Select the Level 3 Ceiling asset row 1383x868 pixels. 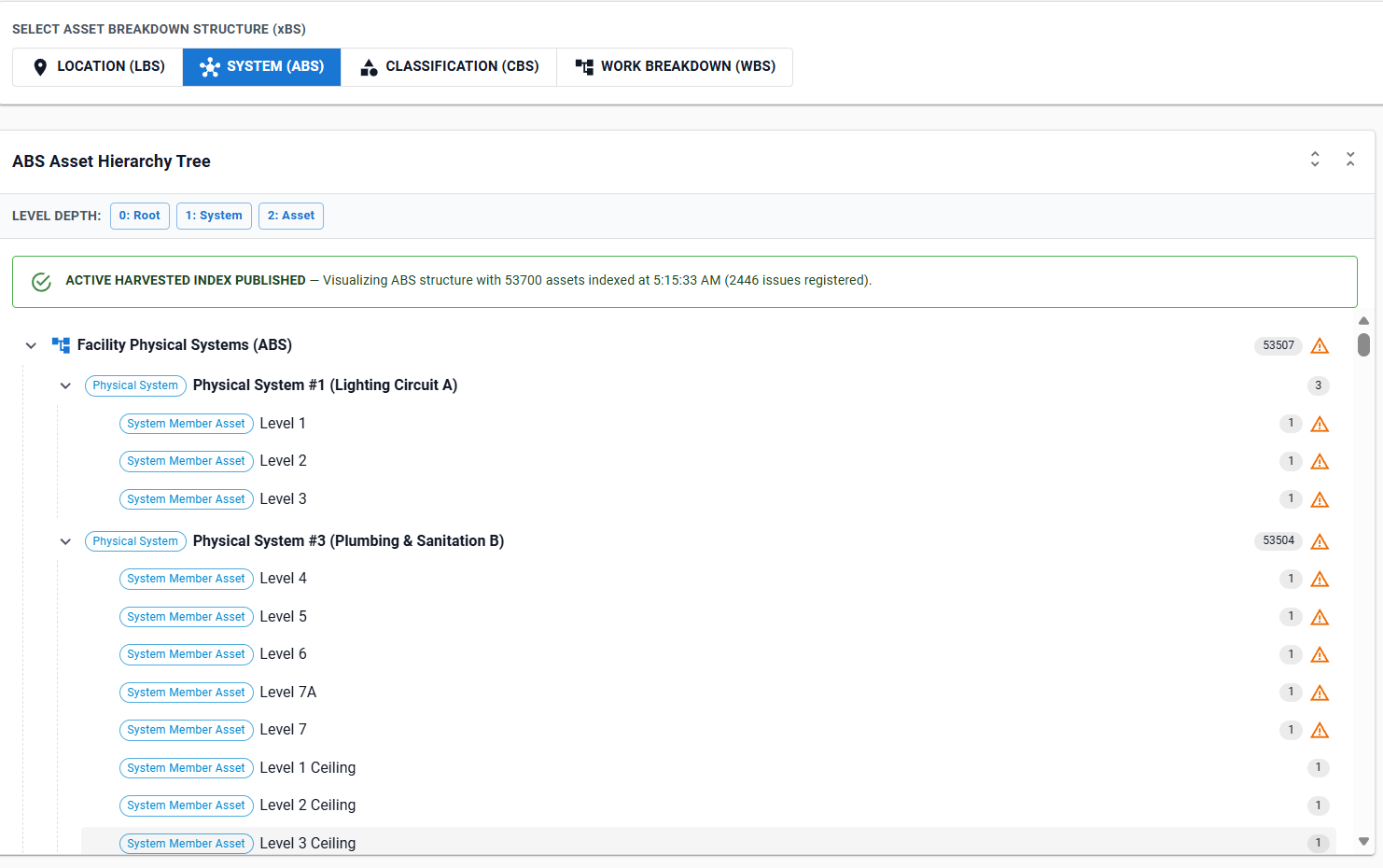click(708, 842)
